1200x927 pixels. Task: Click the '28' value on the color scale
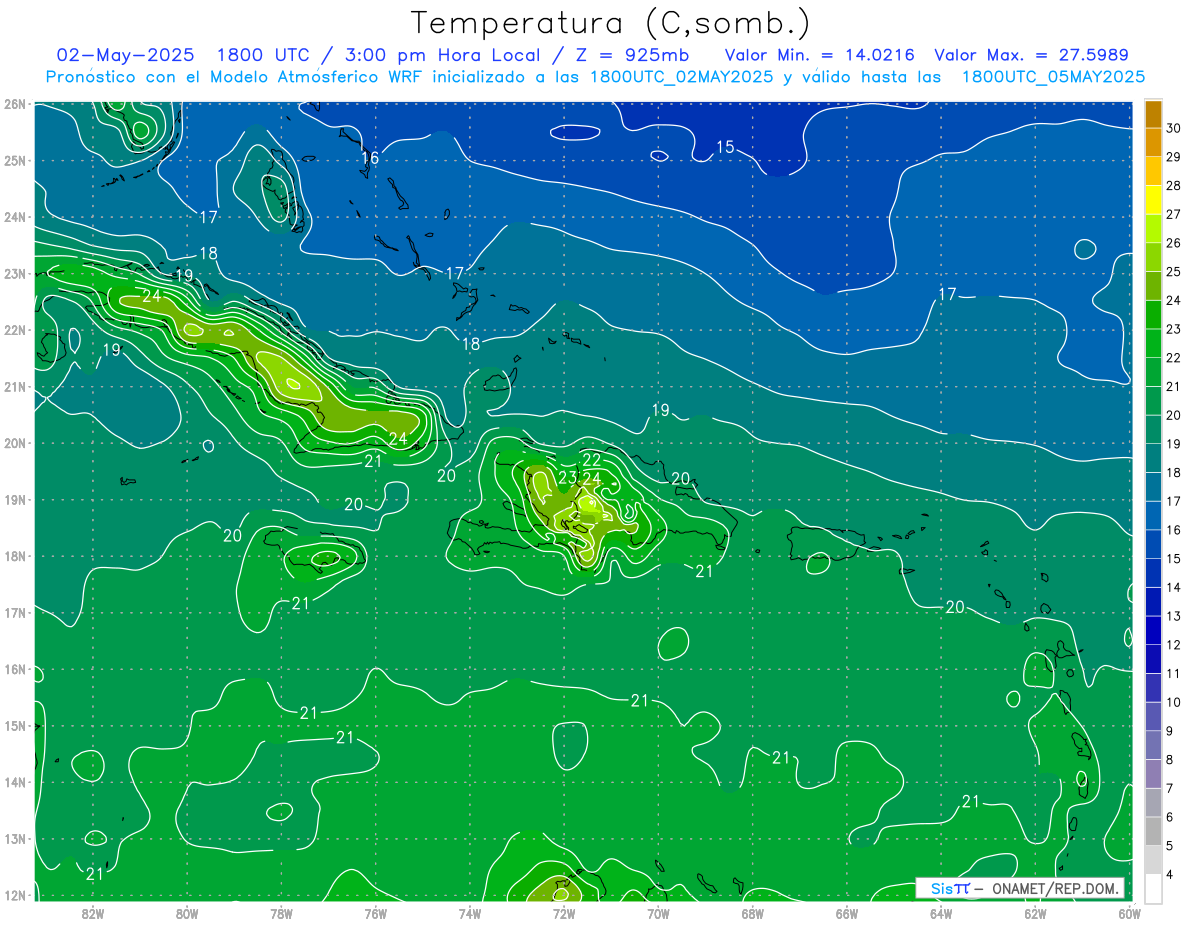pos(1174,185)
